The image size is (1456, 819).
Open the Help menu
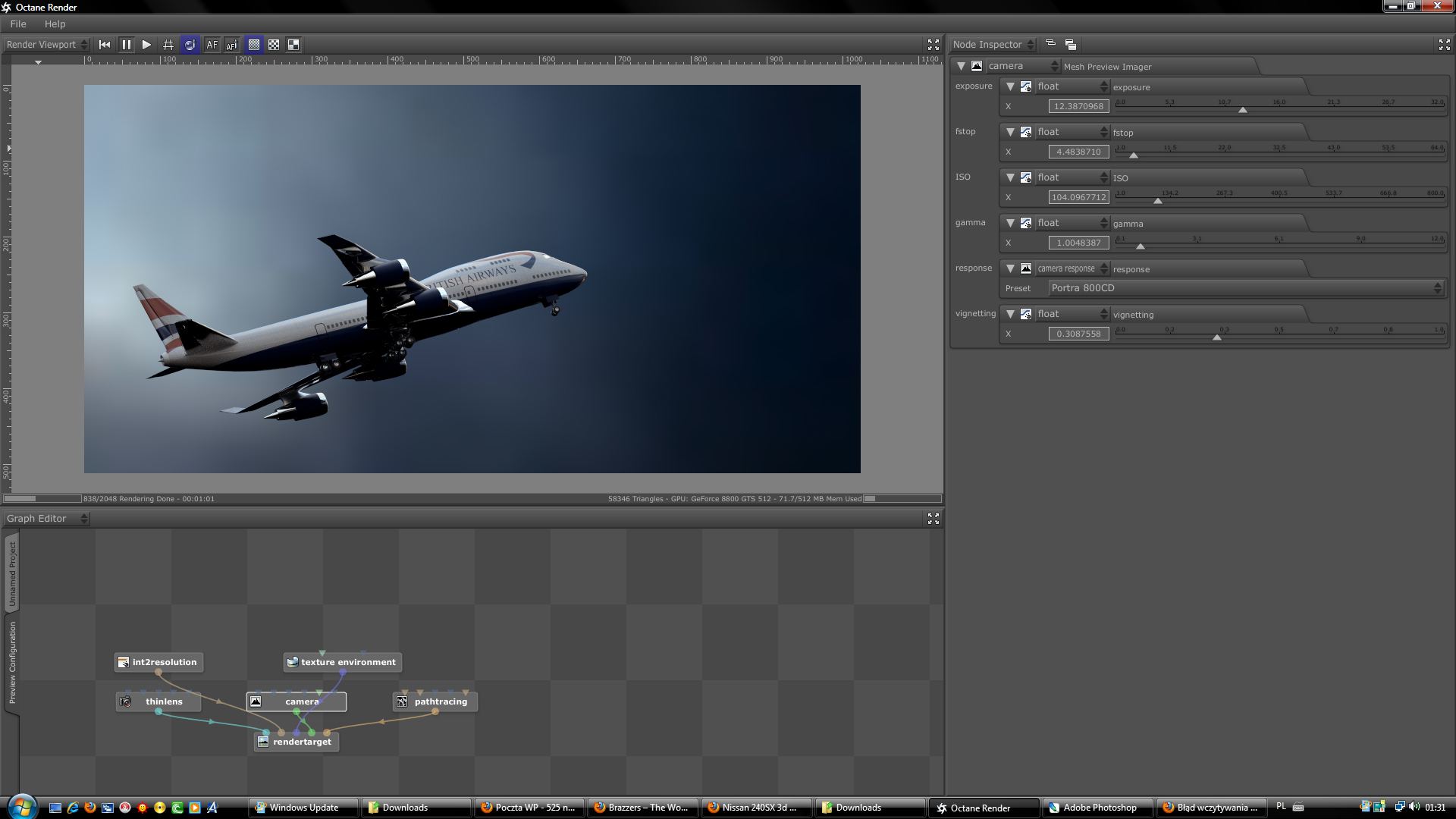click(x=55, y=24)
